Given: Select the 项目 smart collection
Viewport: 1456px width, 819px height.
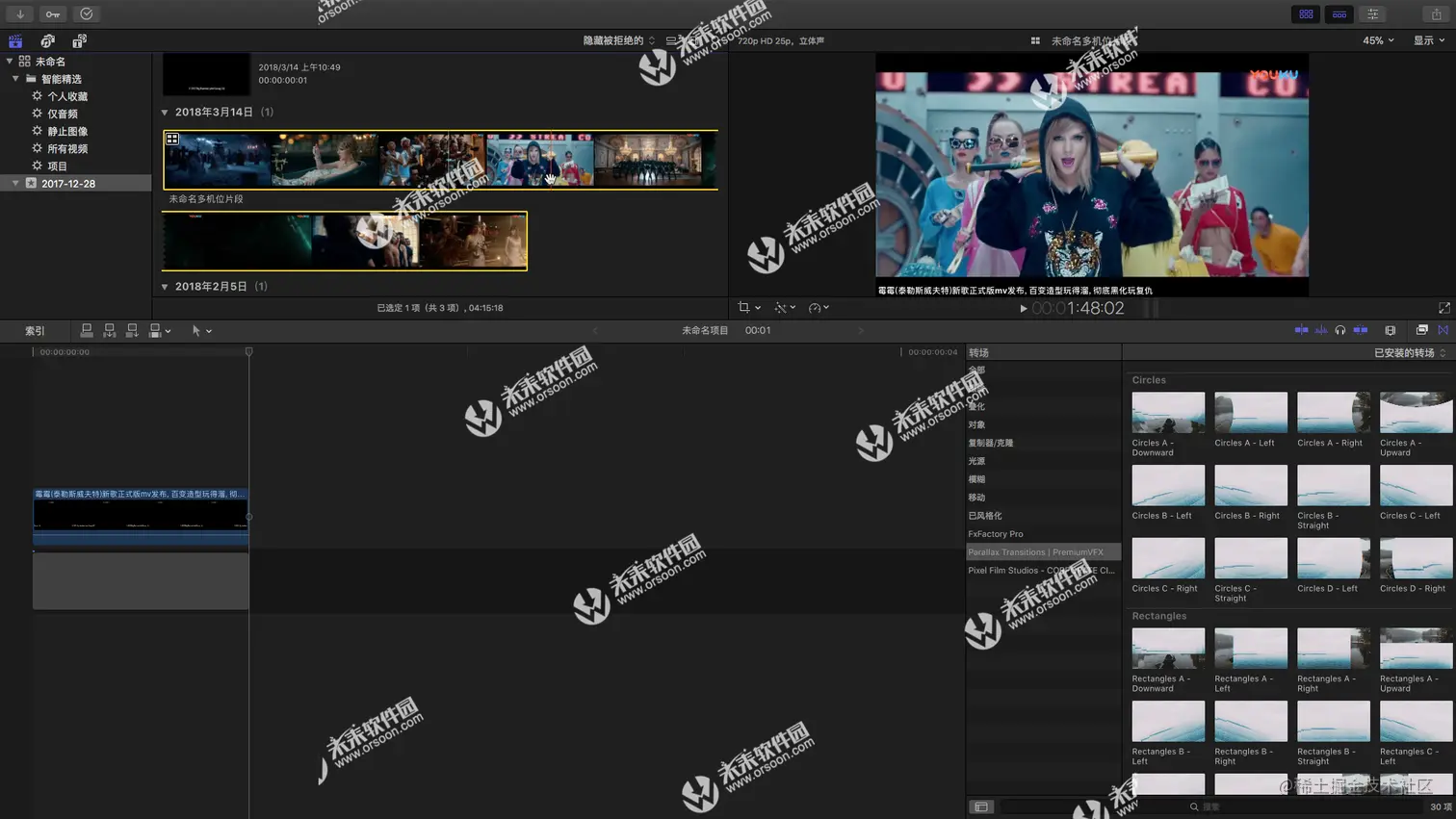Looking at the screenshot, I should tap(57, 166).
